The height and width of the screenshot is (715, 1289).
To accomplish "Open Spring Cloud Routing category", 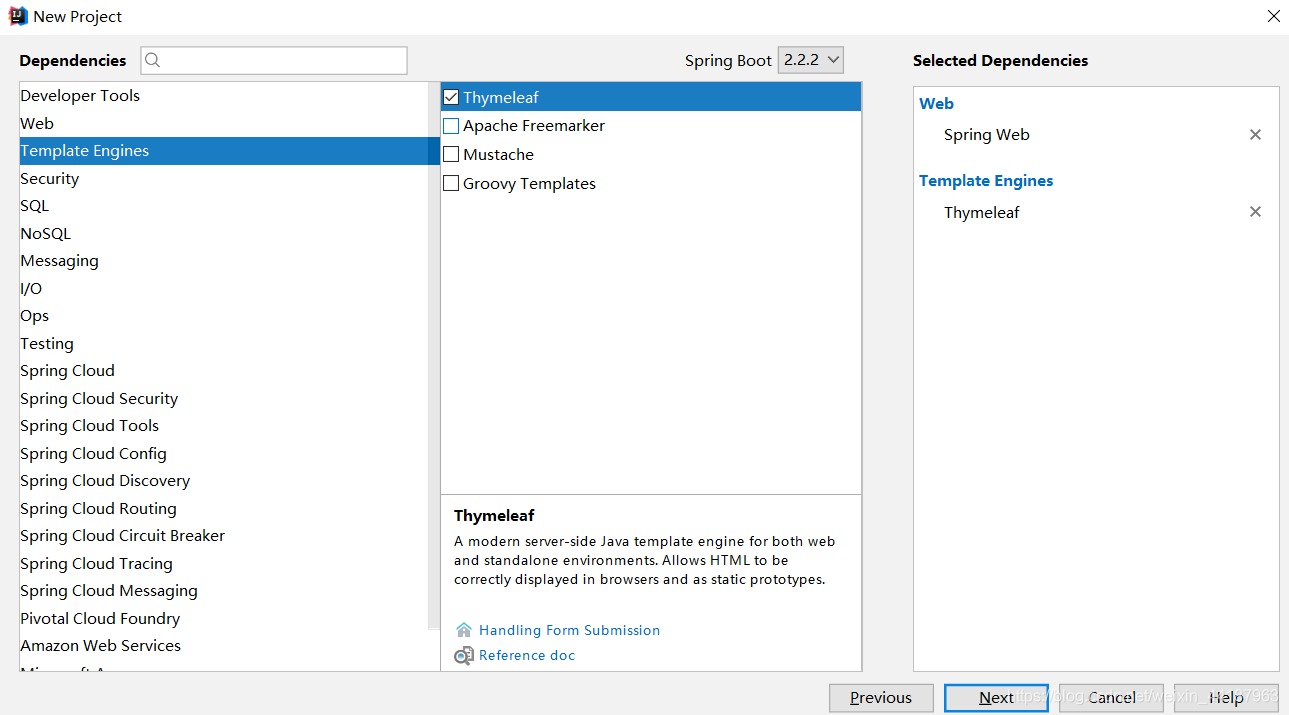I will click(225, 509).
